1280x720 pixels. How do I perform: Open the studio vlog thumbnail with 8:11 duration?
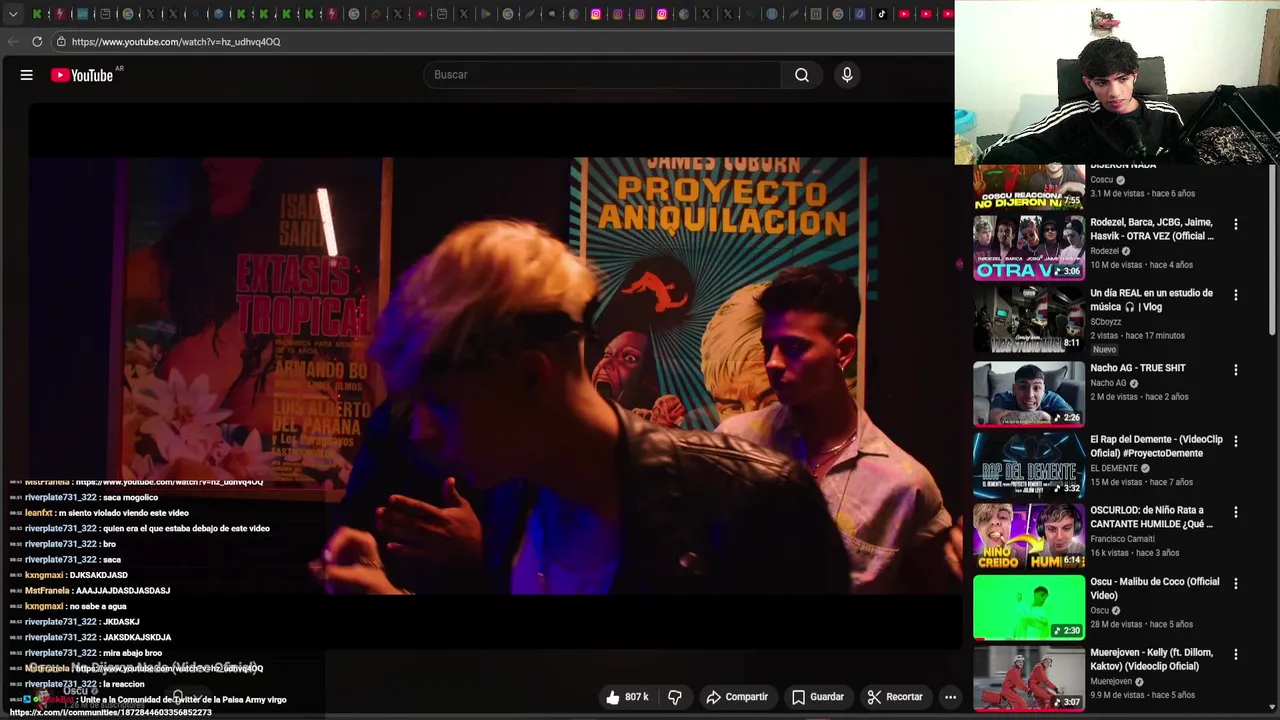1029,319
